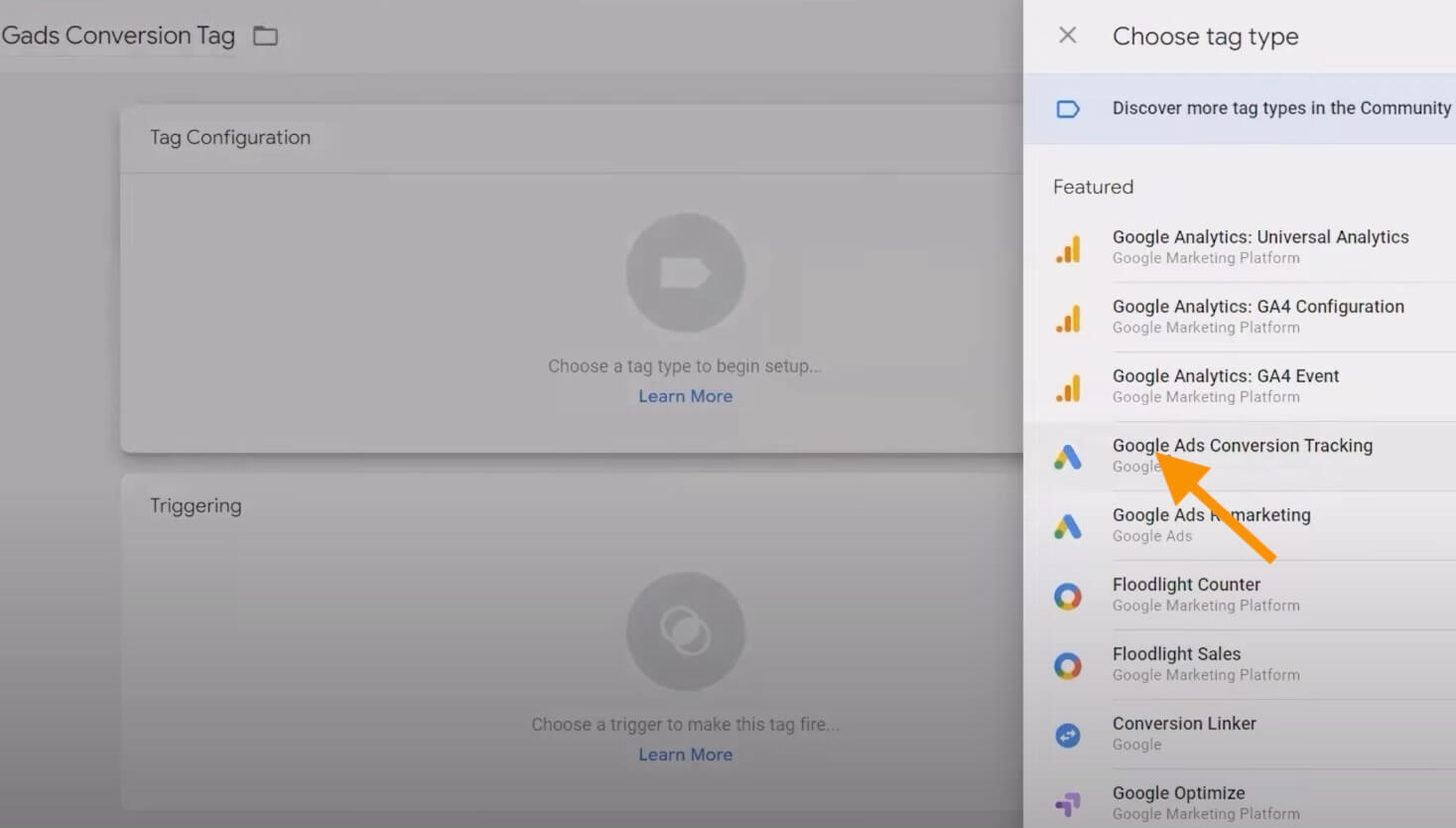Viewport: 1456px width, 828px height.
Task: Click Learn More under Triggering
Action: click(685, 755)
